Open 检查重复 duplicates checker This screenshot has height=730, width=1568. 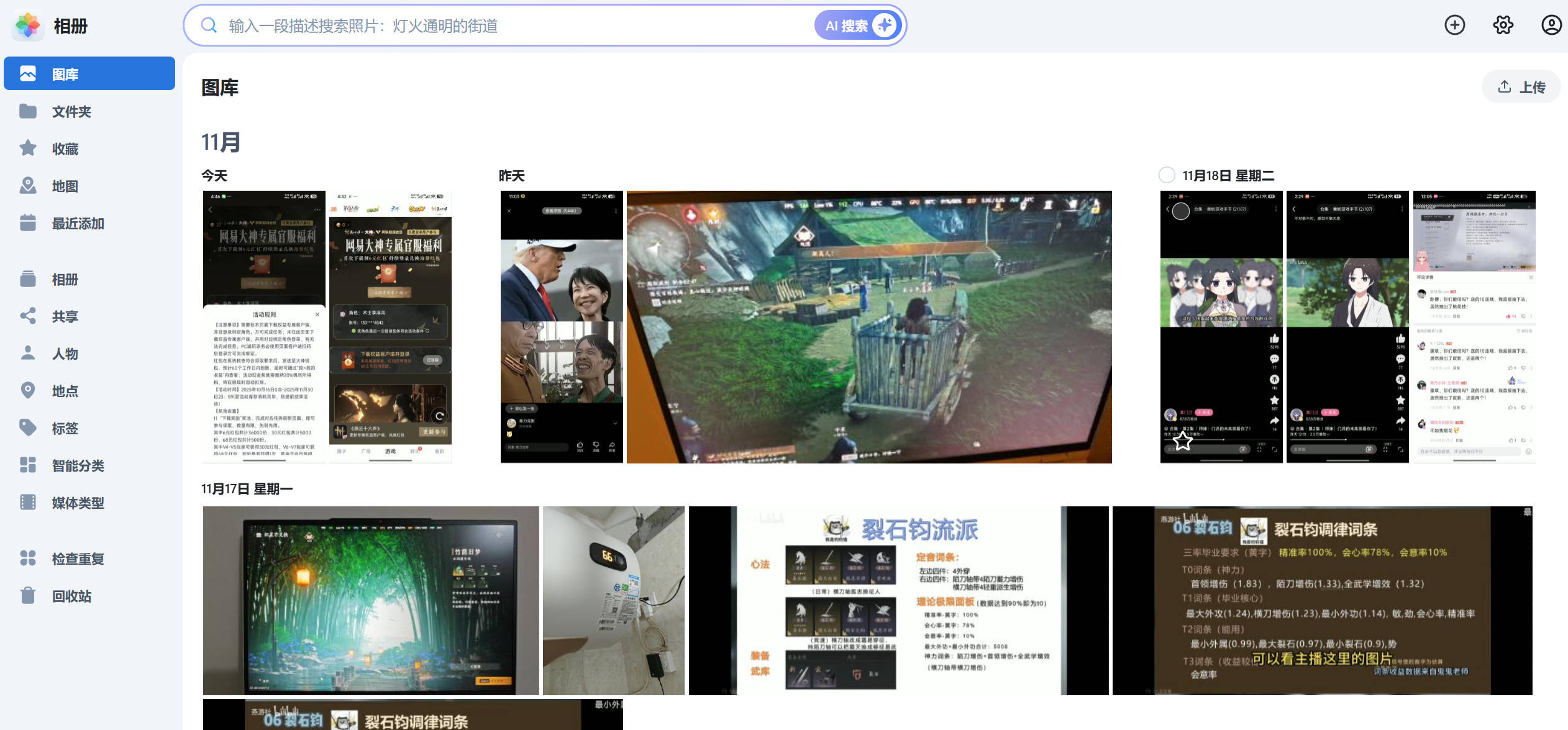[77, 559]
